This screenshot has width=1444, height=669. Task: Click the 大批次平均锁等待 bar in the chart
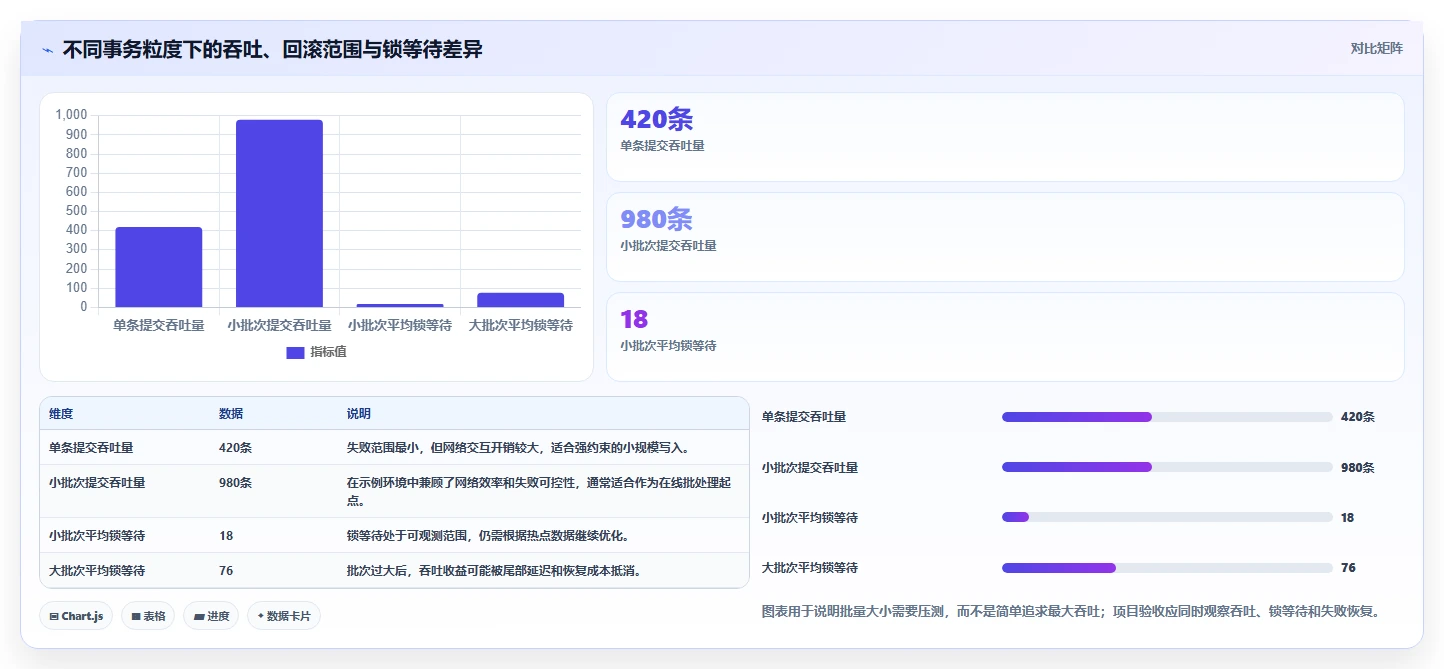(x=520, y=300)
